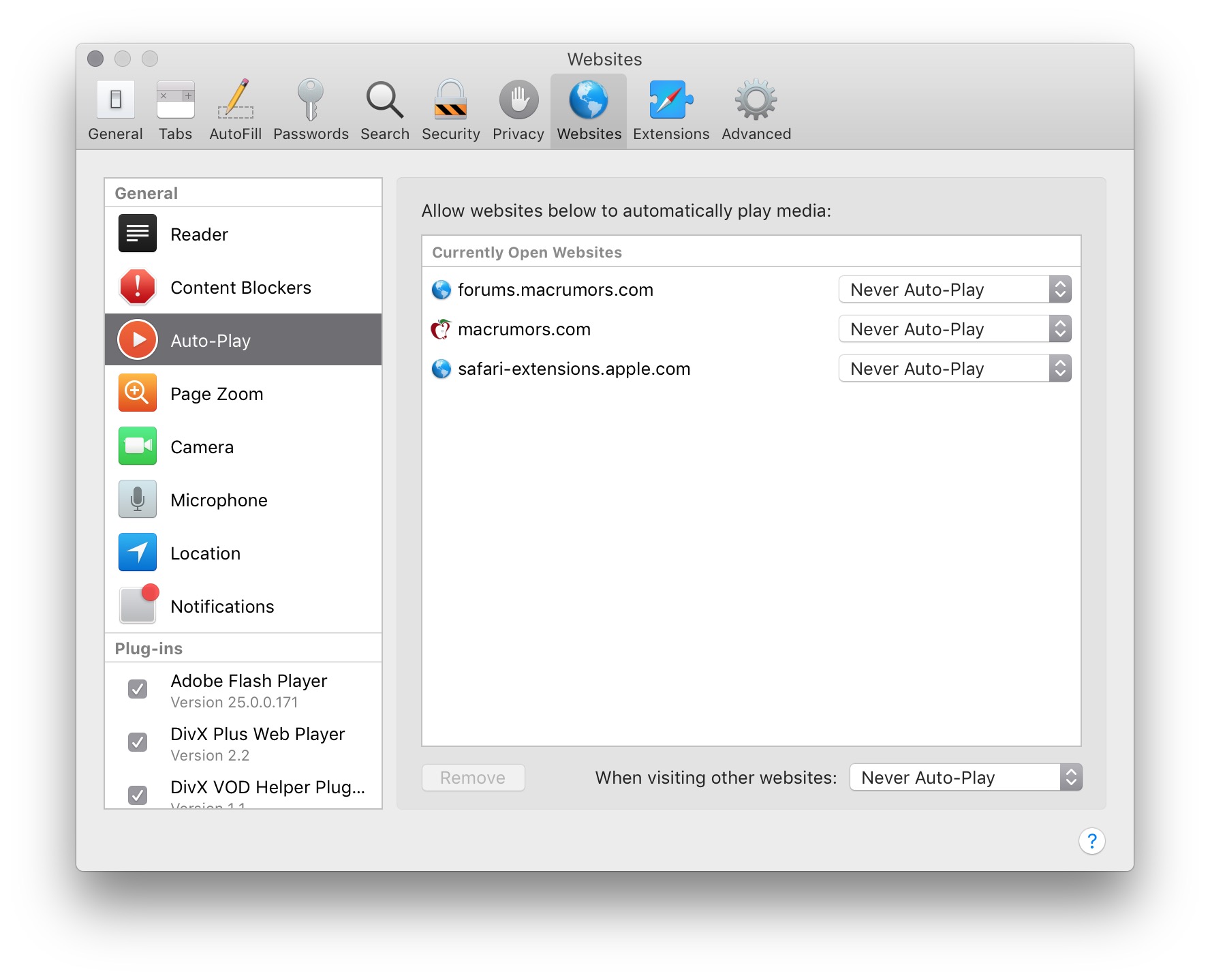The width and height of the screenshot is (1210, 980).
Task: Toggle the Adobe Flash Player checkbox
Action: tap(138, 689)
